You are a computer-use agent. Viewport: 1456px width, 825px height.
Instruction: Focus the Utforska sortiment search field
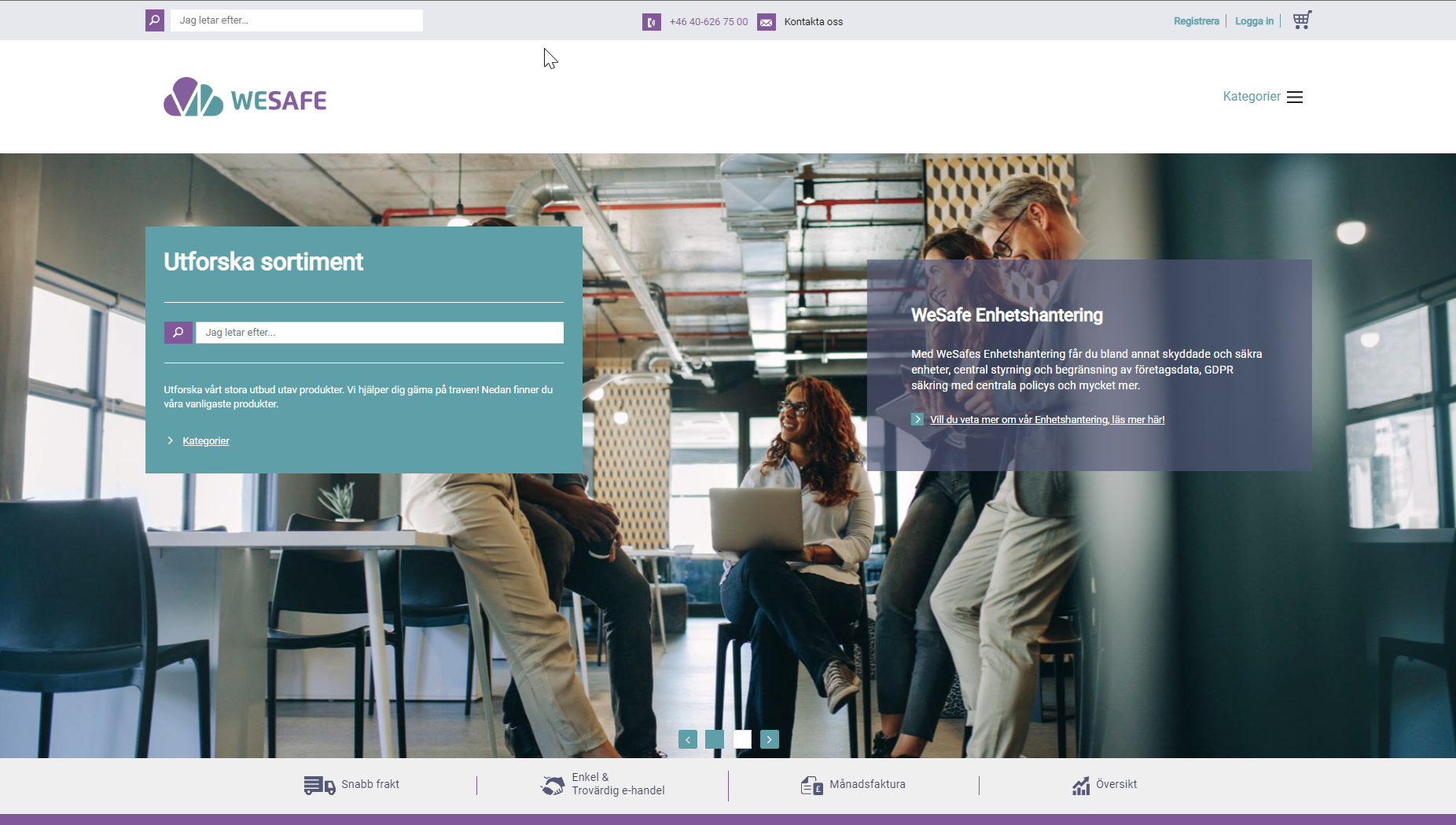click(x=379, y=333)
